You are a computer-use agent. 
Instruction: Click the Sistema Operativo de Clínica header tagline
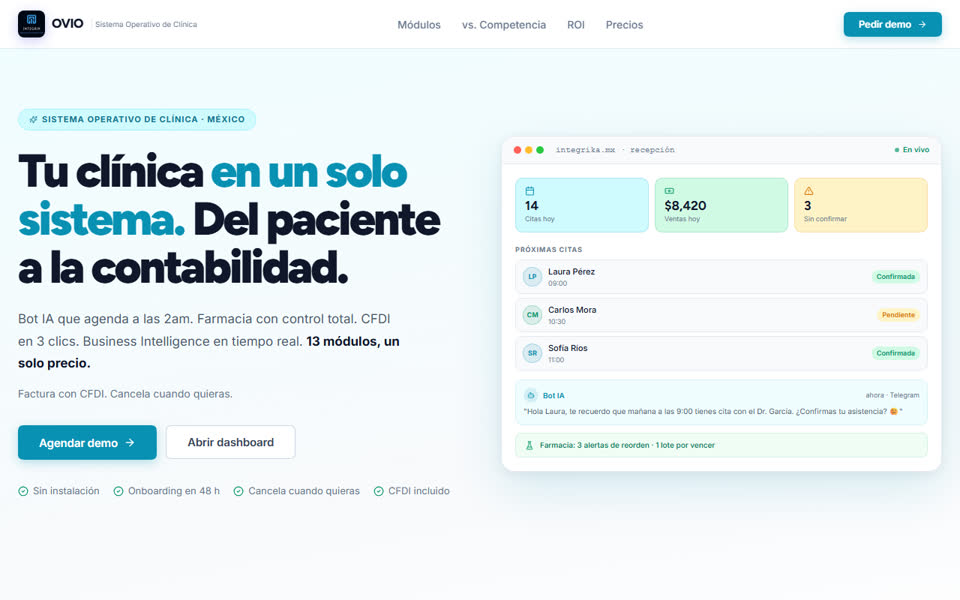click(x=146, y=24)
